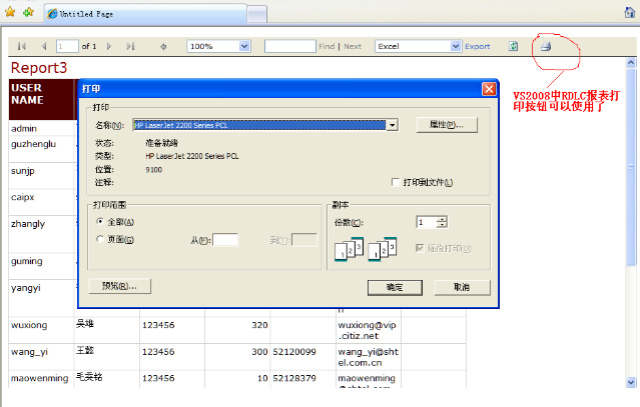Click the 确定 (OK) button

tap(394, 286)
